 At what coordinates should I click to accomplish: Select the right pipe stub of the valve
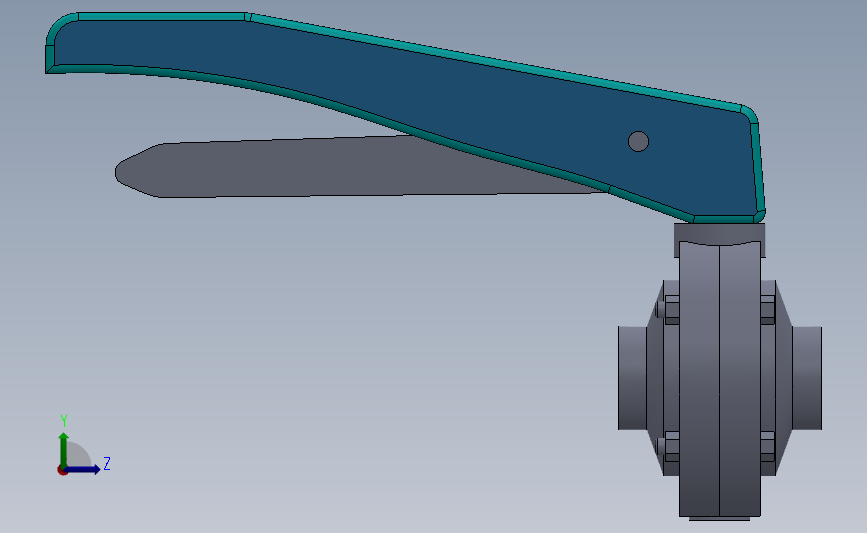coord(807,378)
